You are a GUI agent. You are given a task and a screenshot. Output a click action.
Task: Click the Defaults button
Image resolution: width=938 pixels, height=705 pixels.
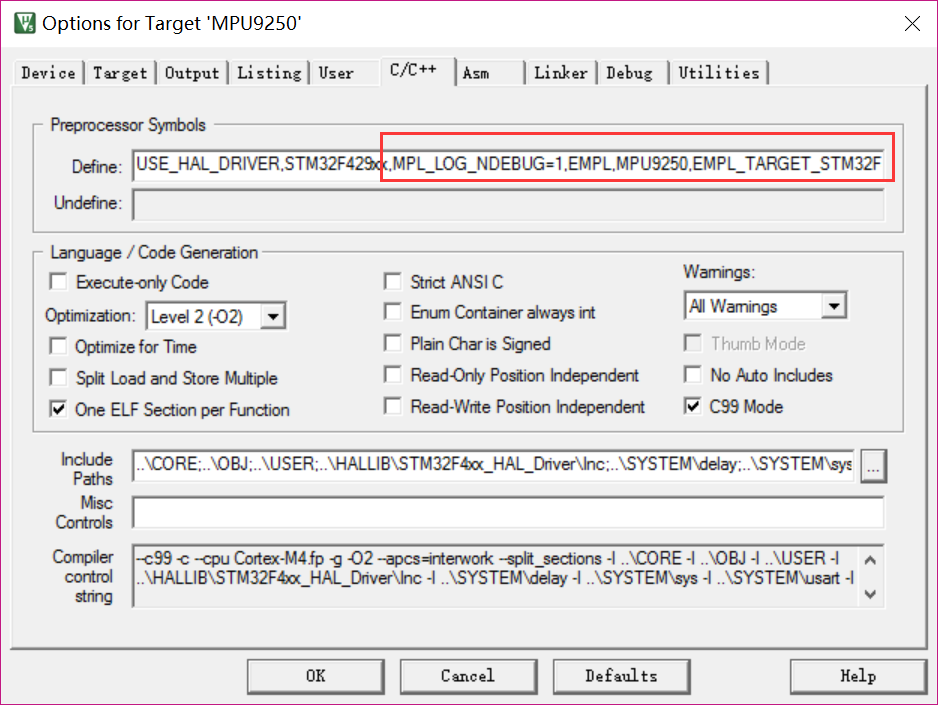[x=622, y=676]
